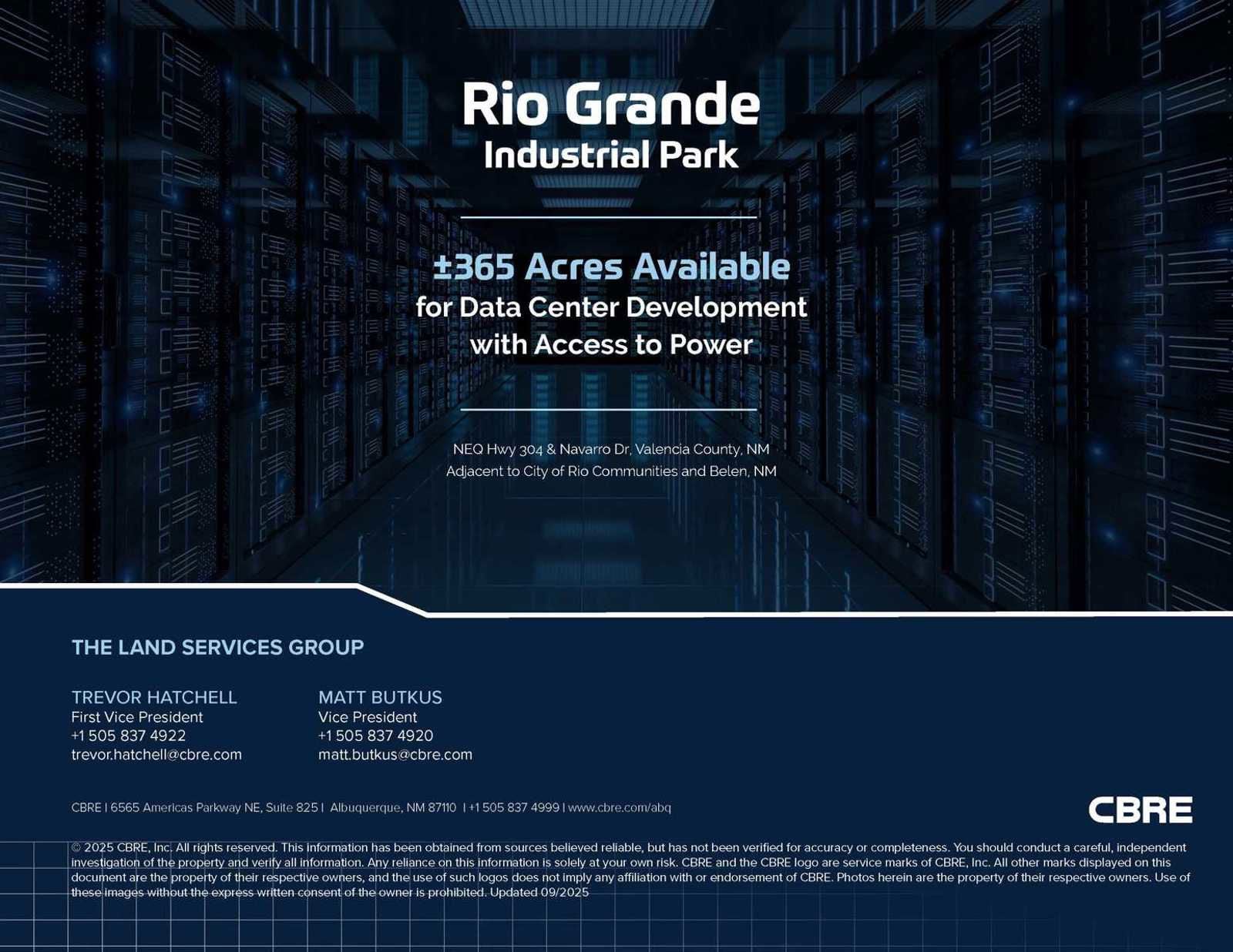Click MATT BUTKUS's name
This screenshot has width=1233, height=952.
(381, 697)
